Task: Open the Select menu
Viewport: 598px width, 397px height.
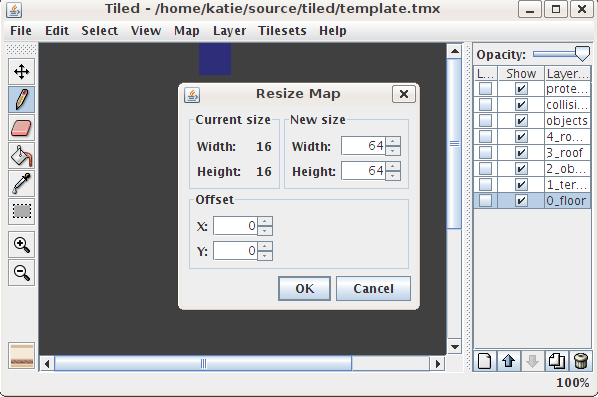Action: tap(100, 31)
